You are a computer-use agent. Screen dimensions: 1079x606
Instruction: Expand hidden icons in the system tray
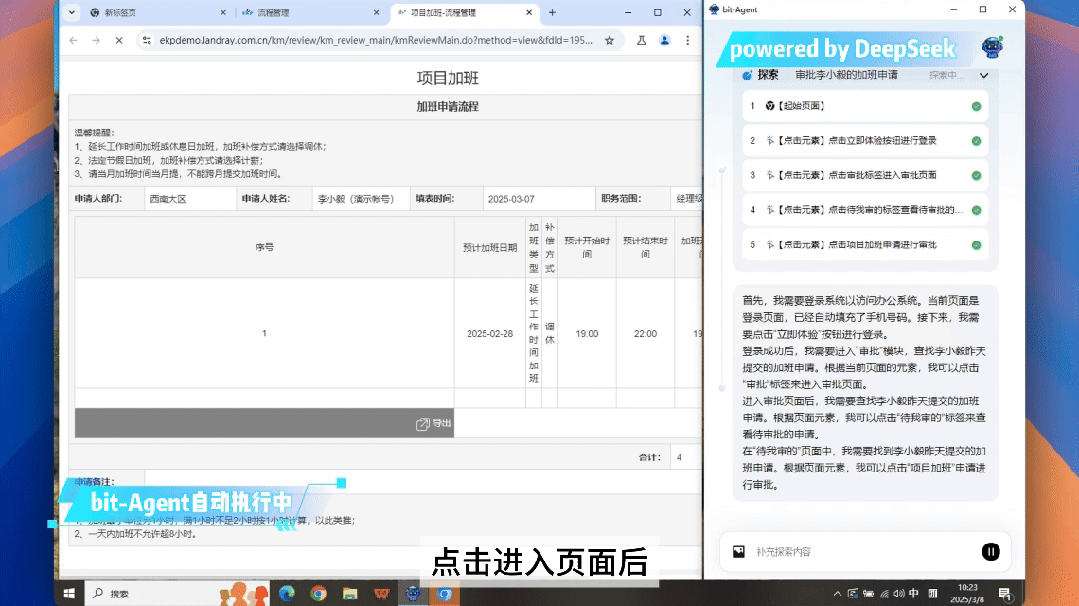pyautogui.click(x=838, y=592)
